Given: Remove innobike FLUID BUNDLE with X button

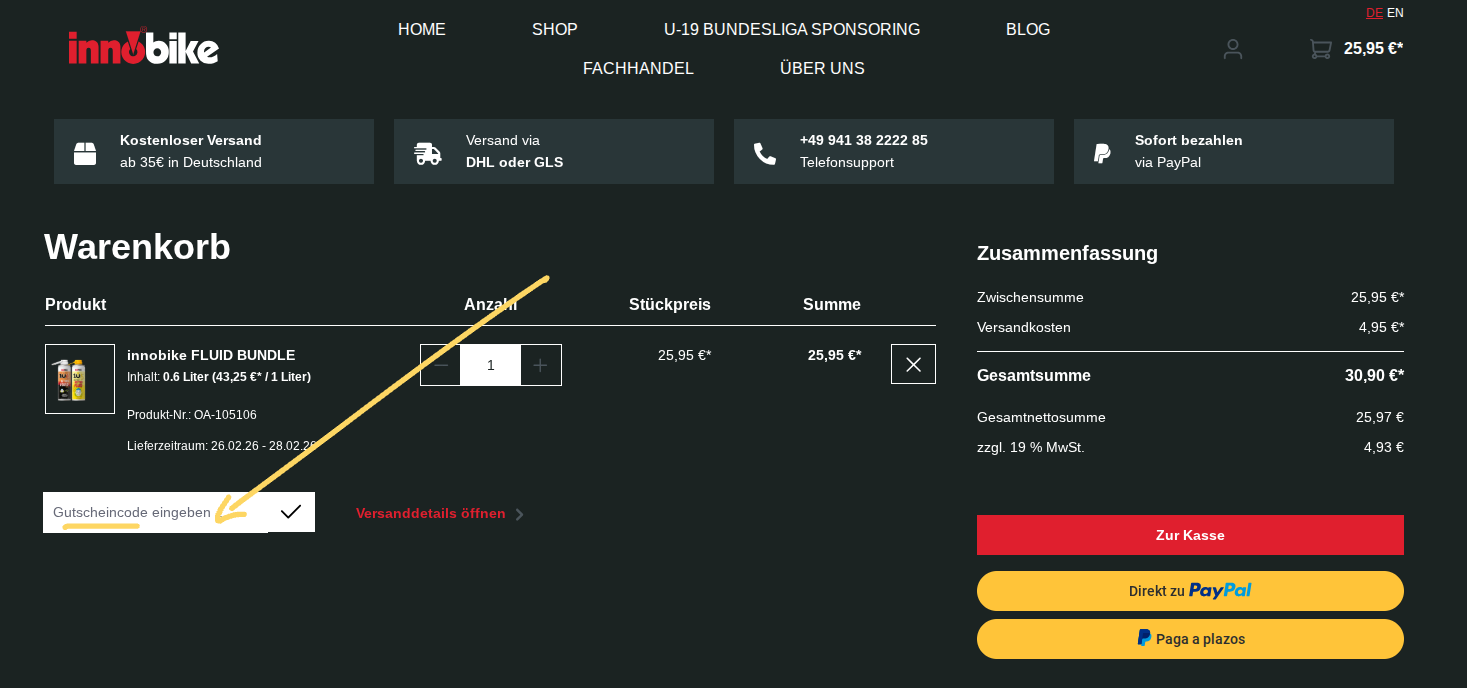Looking at the screenshot, I should 913,365.
